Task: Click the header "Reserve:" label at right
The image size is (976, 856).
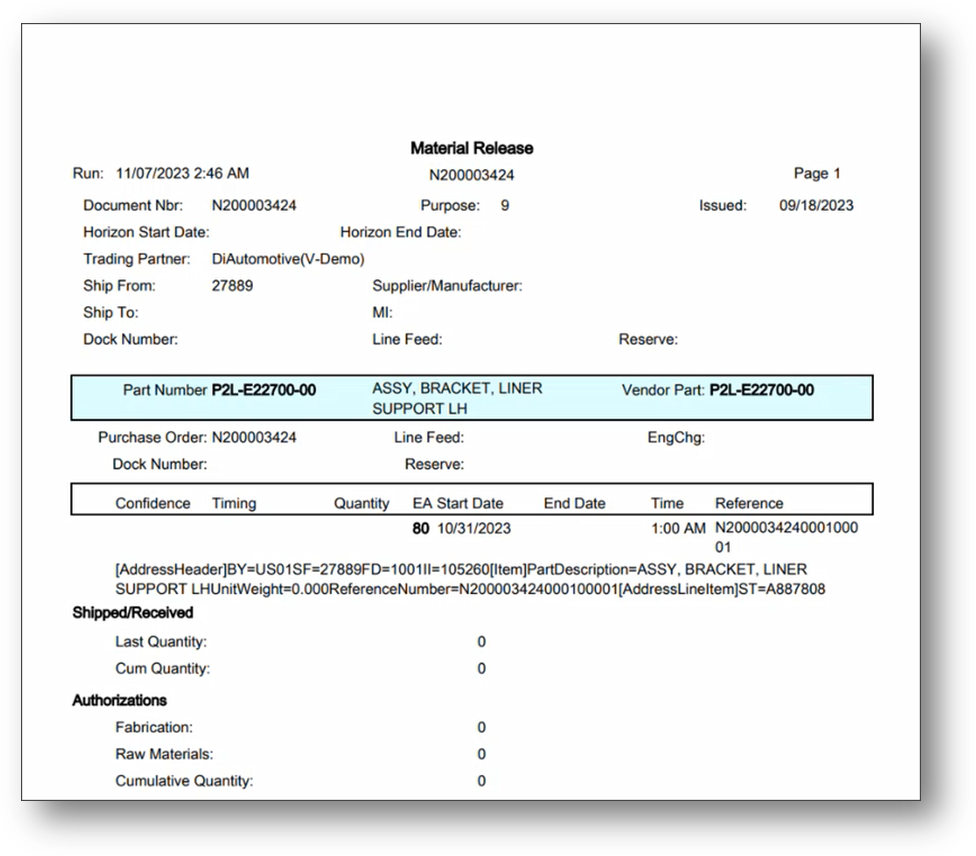Action: (648, 339)
